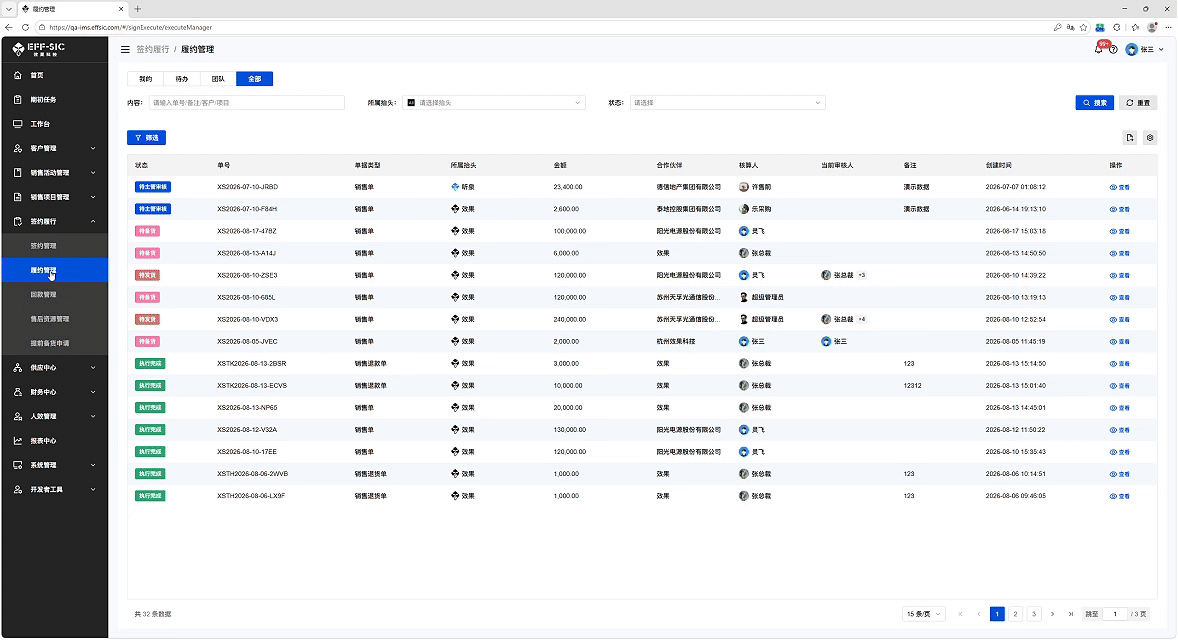The height and width of the screenshot is (640, 1178).
Task: Open 签约管理 in sidebar submenu
Action: (55, 246)
